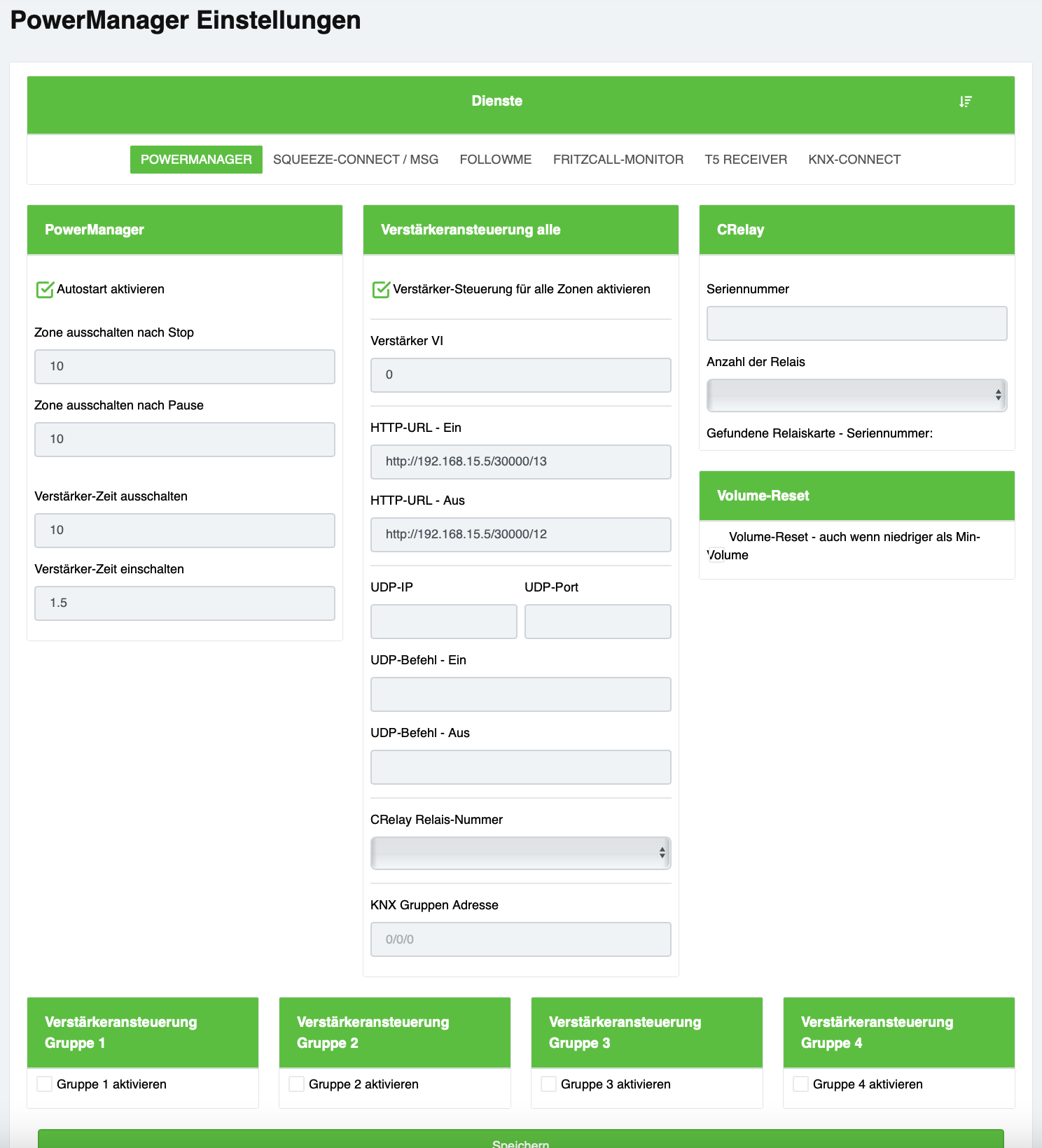Image resolution: width=1042 pixels, height=1148 pixels.
Task: Click the UDP-IP input field
Action: point(444,622)
